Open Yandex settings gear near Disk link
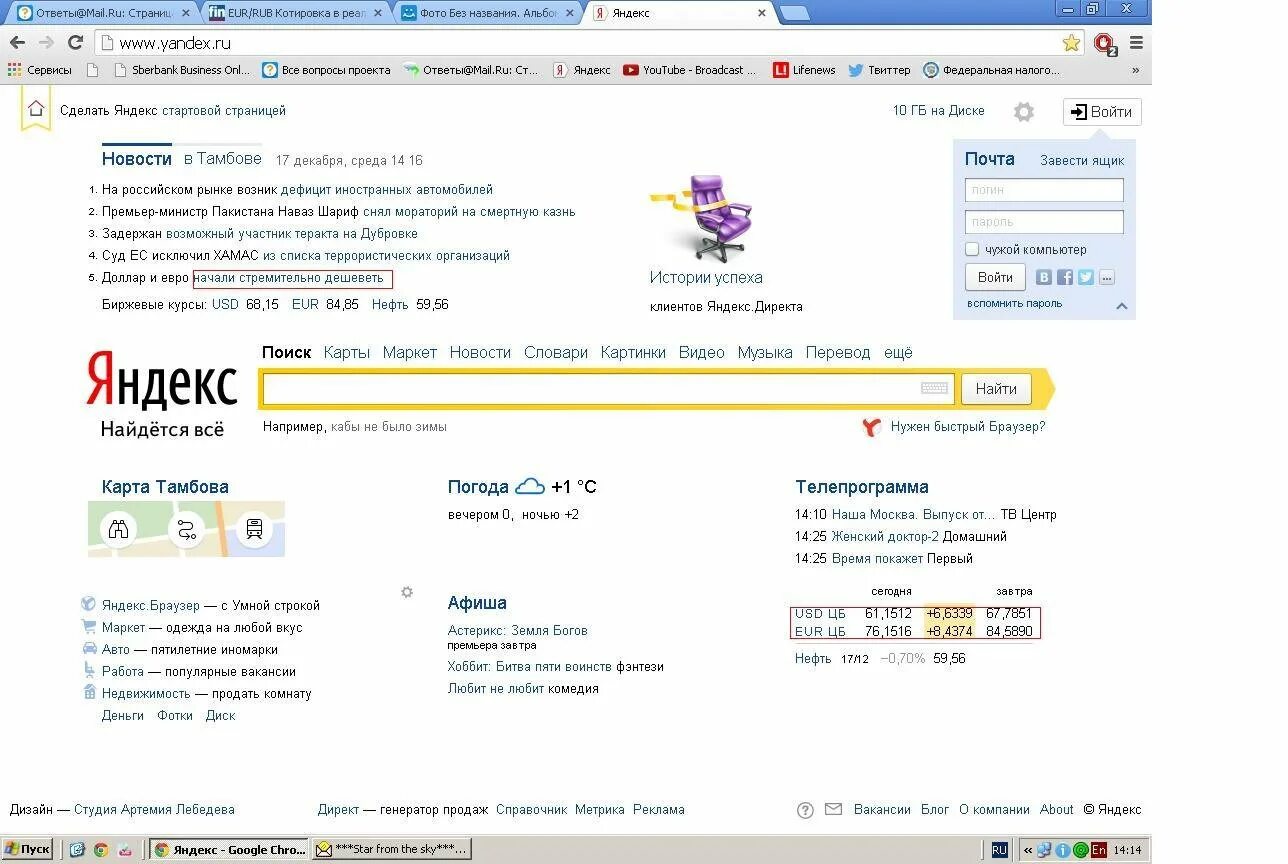 pyautogui.click(x=1023, y=112)
